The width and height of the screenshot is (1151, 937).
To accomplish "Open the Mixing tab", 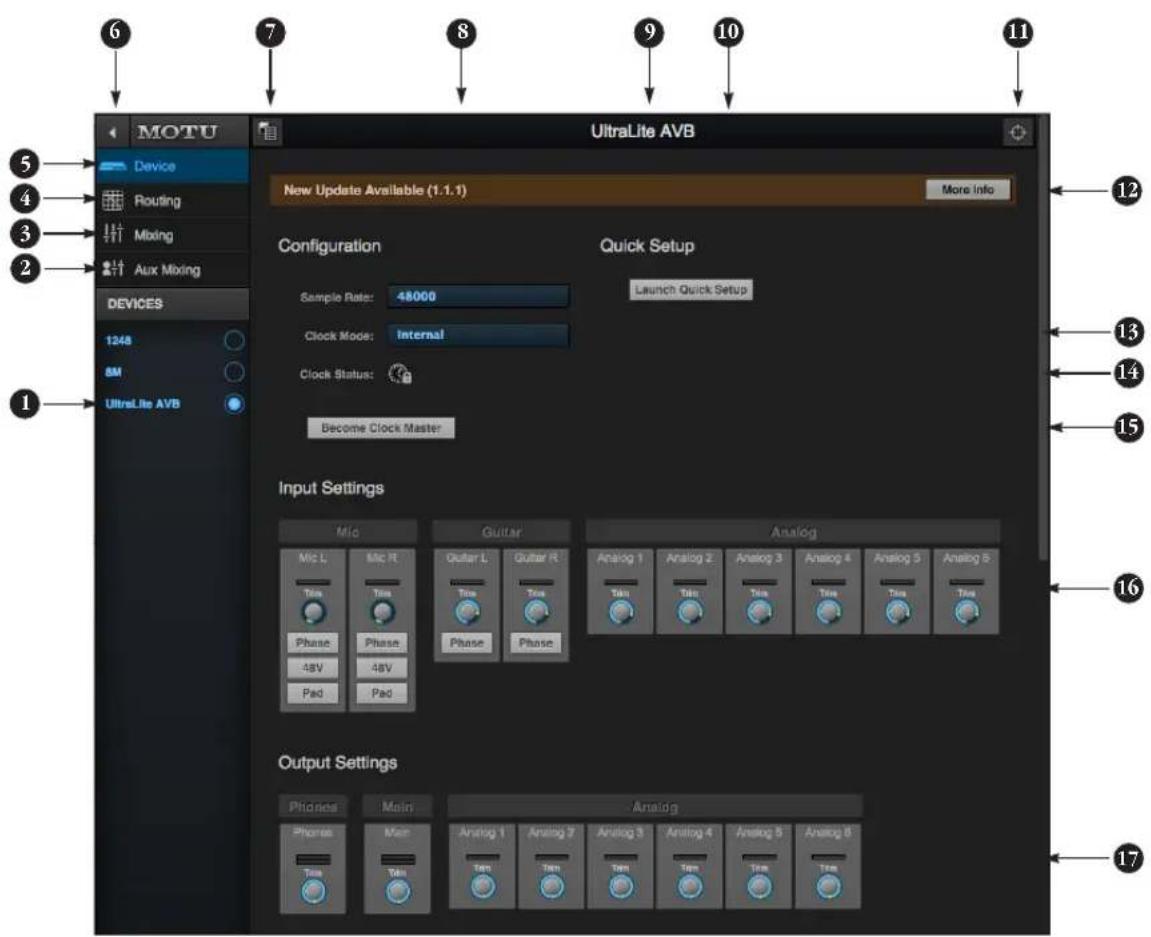I will coord(173,235).
